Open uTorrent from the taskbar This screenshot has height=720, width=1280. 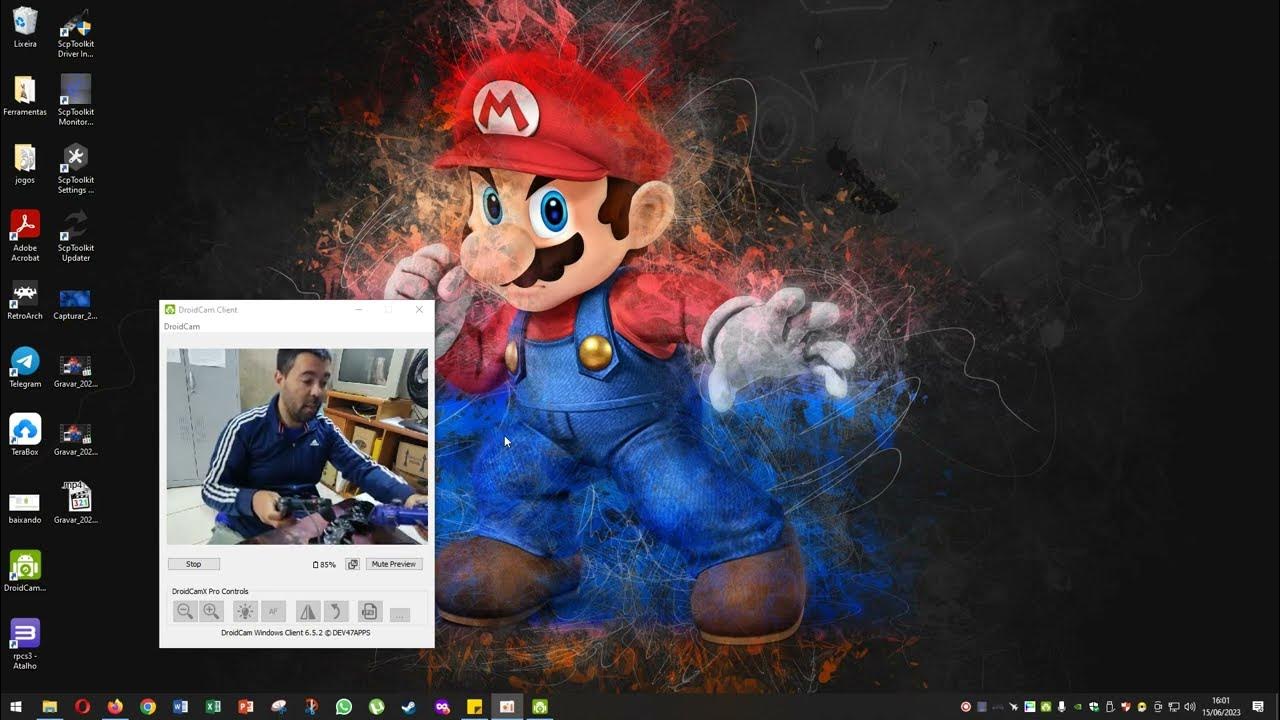[x=377, y=707]
